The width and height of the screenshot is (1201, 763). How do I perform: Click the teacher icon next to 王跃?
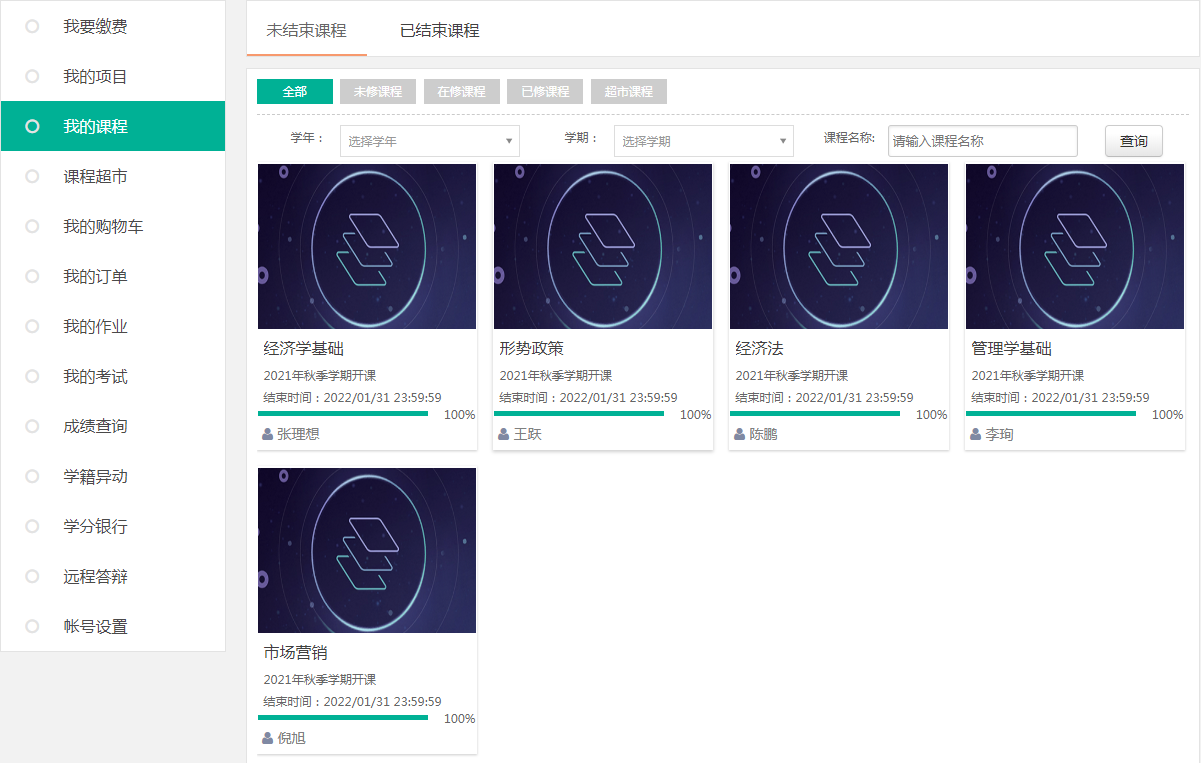(503, 434)
